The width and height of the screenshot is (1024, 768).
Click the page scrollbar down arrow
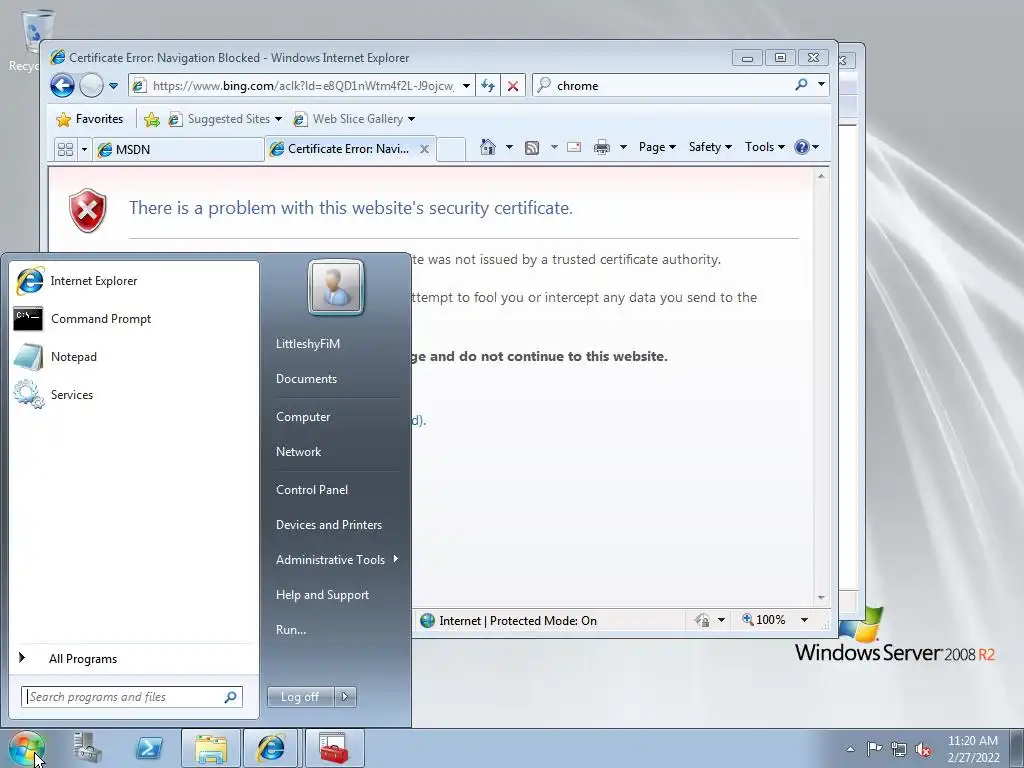click(822, 598)
